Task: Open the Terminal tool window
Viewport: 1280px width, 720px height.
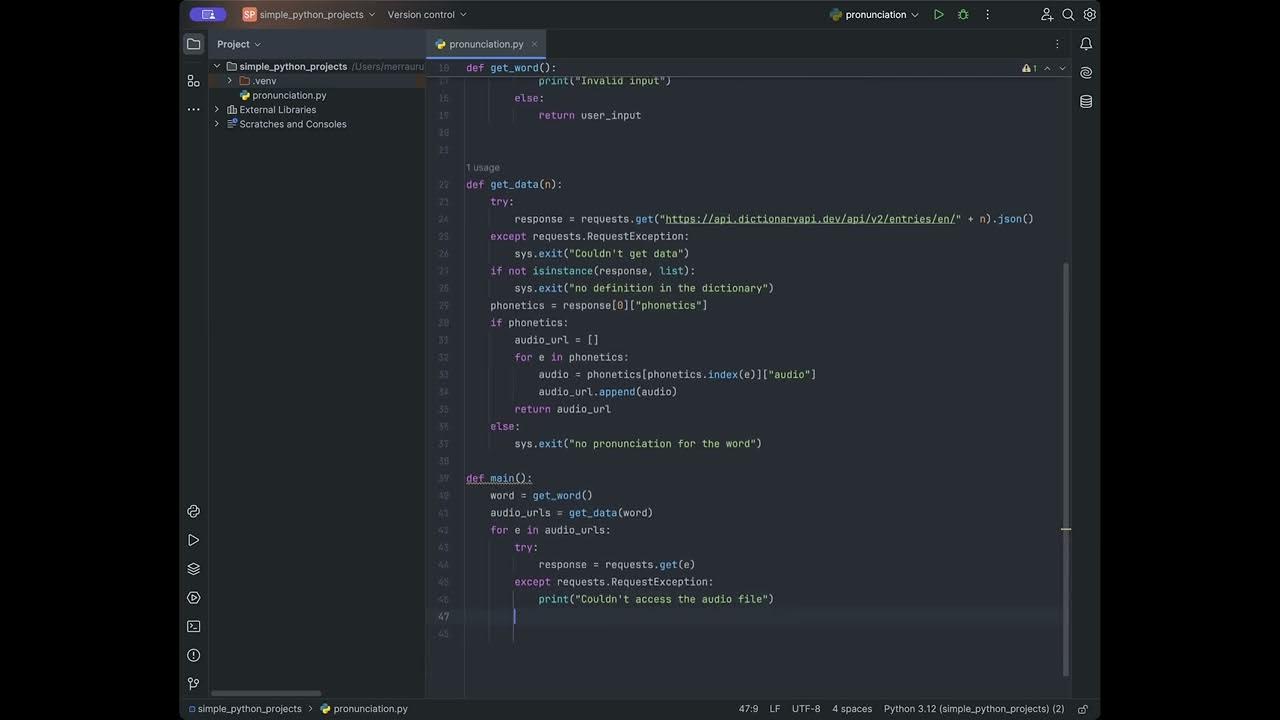Action: 194,626
